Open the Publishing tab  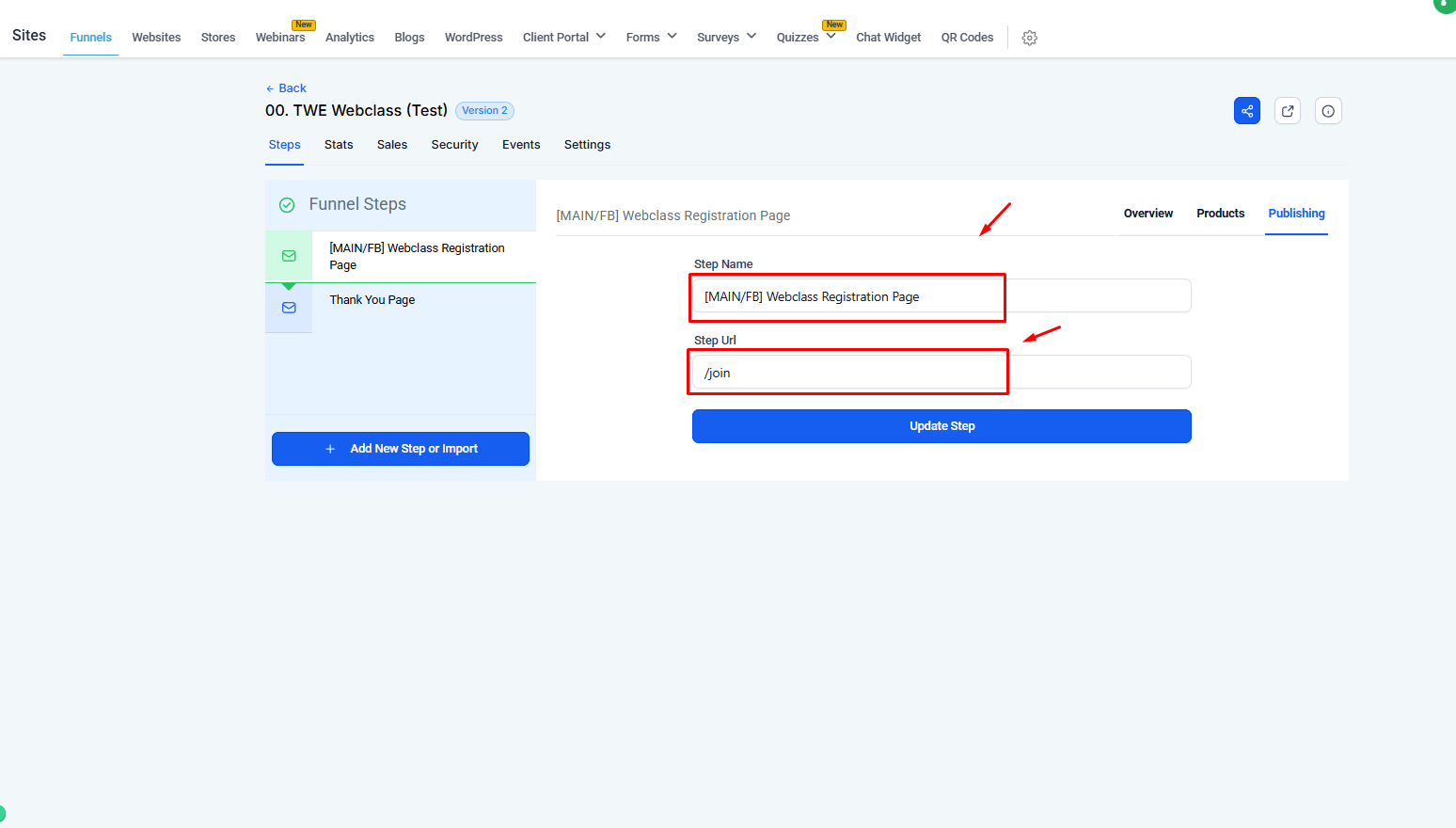[1296, 214]
